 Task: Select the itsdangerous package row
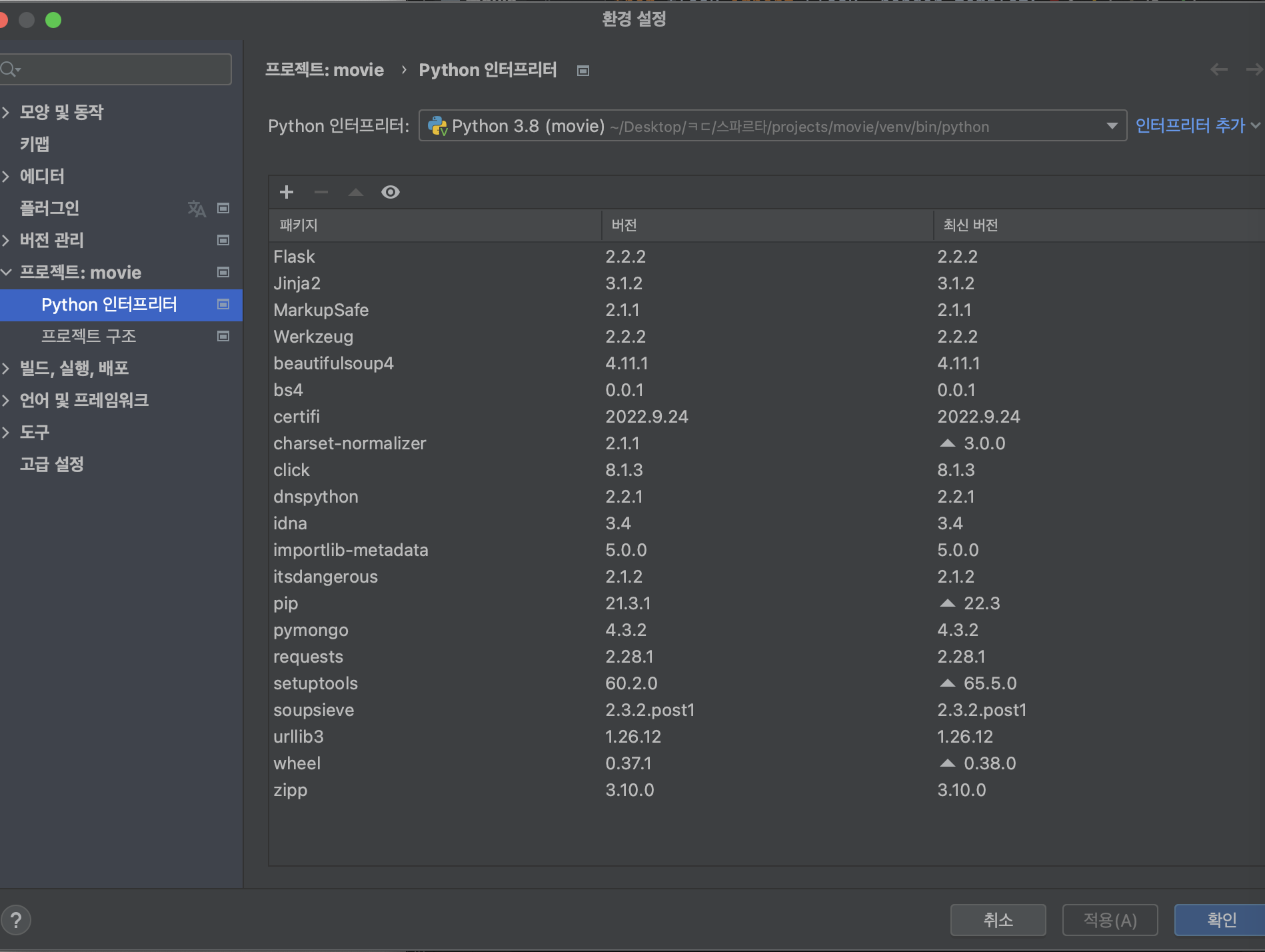tap(766, 577)
